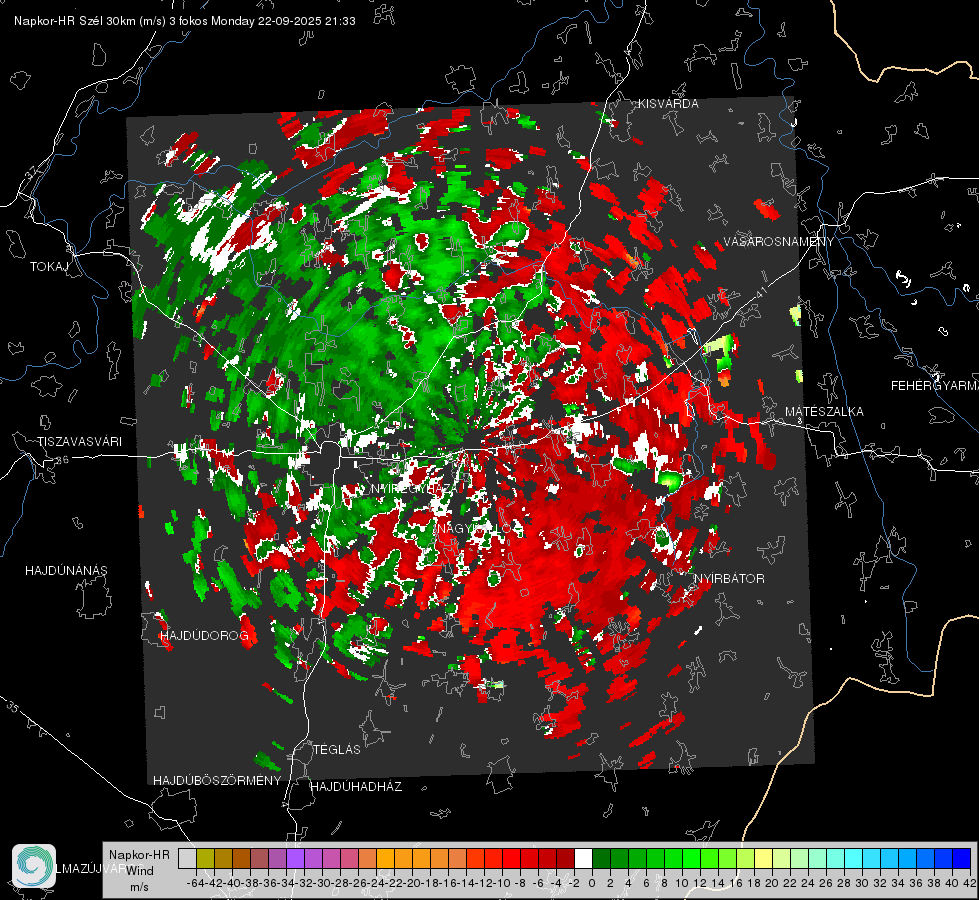
Task: Pick the bright green swatch between 10 and 12
Action: [691, 858]
